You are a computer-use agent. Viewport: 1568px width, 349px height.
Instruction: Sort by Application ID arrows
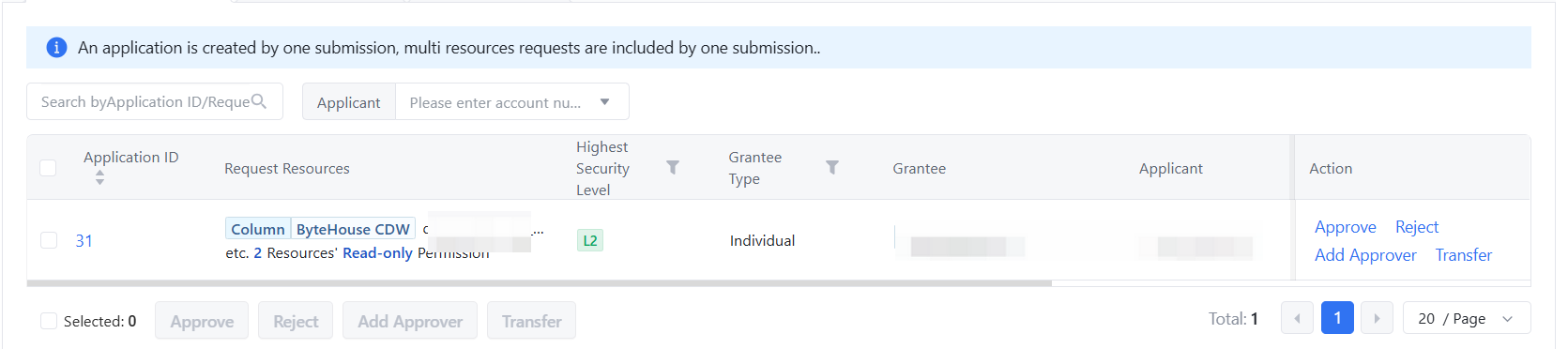99,177
